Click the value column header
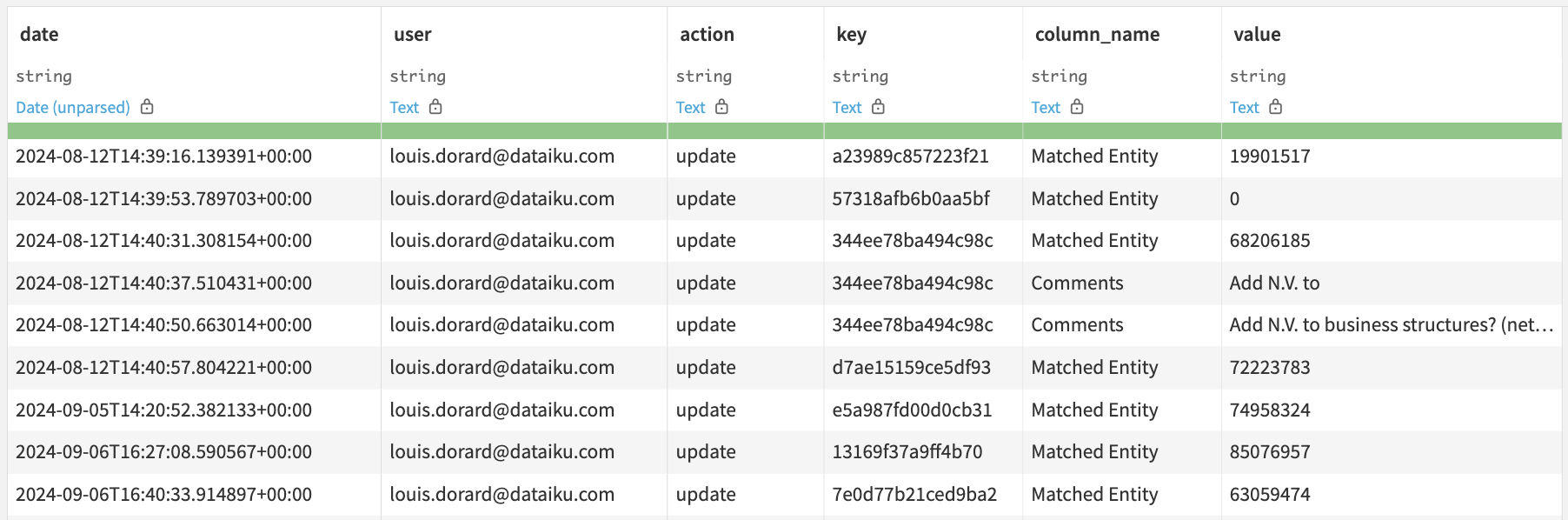This screenshot has height=520, width=1568. [1259, 34]
